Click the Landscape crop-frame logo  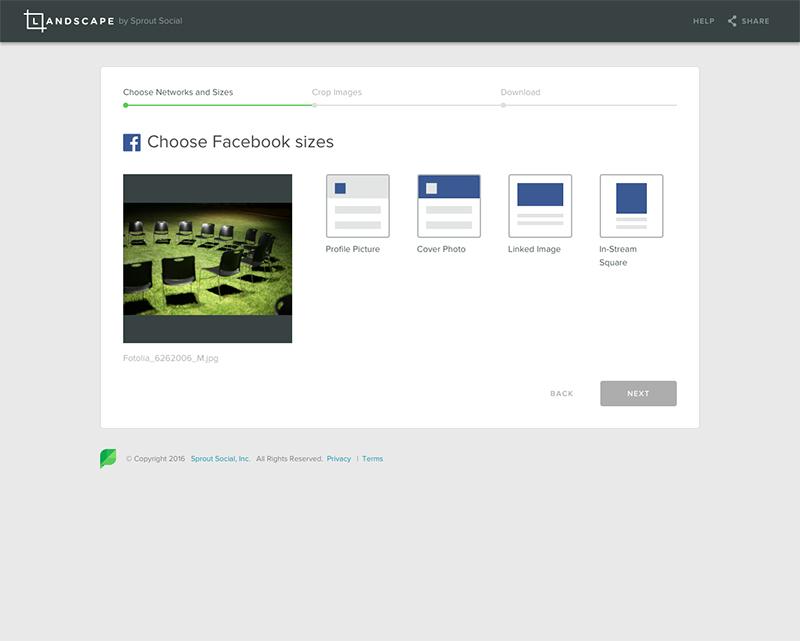click(35, 21)
